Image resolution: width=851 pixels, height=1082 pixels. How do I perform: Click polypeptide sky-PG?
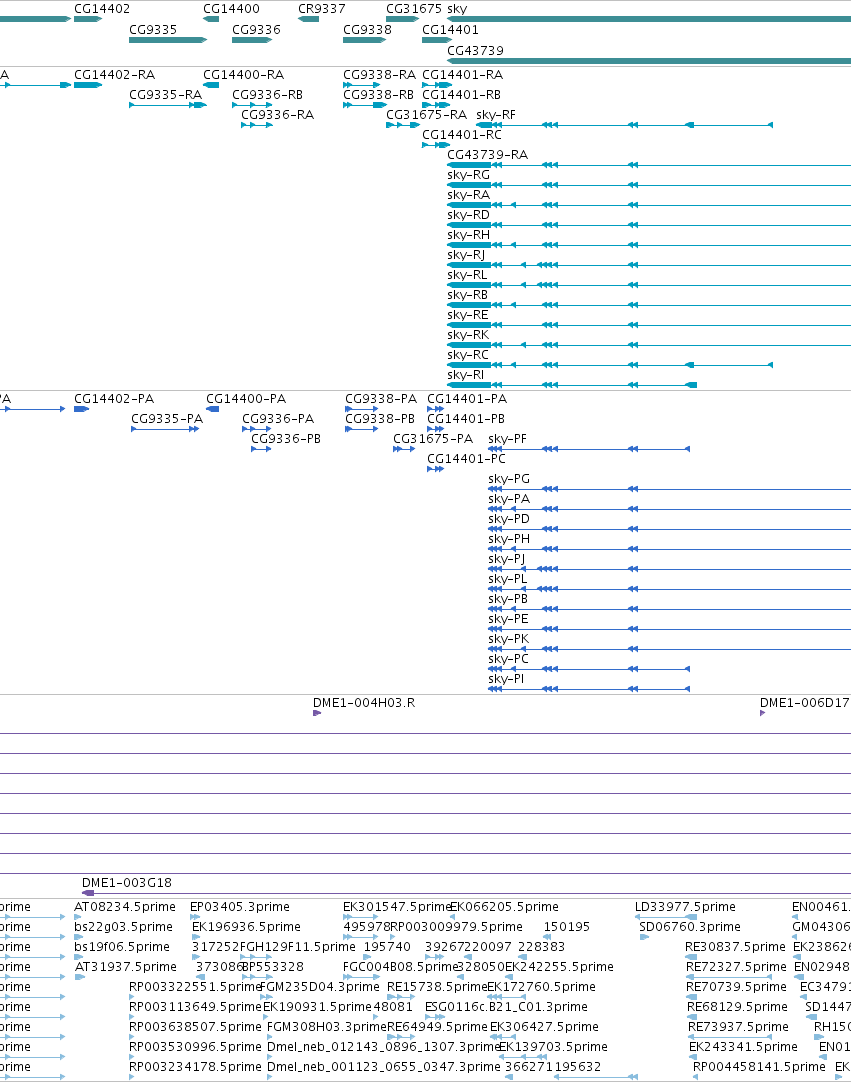pos(509,479)
